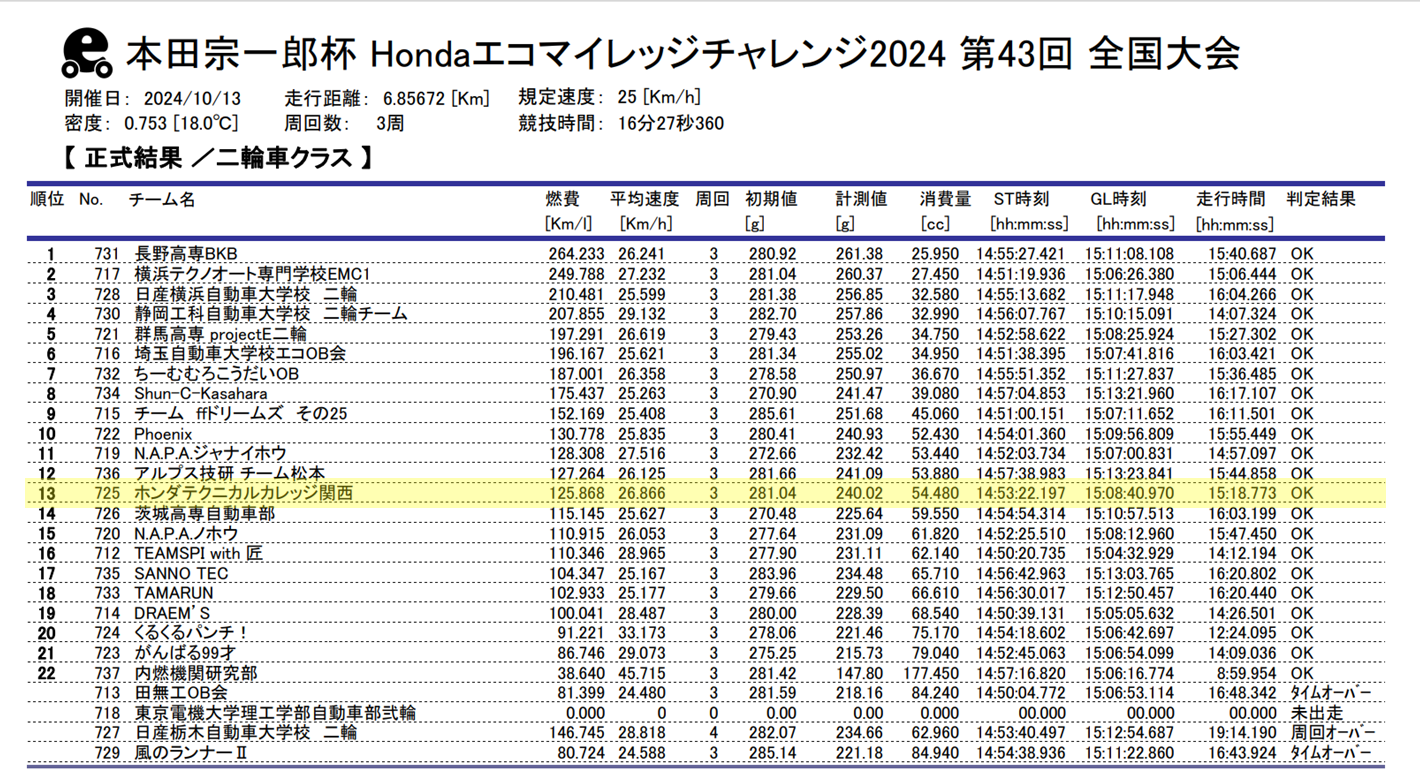Click the Phoenix team entry
Viewport: 1420px width, 780px height.
pos(163,434)
